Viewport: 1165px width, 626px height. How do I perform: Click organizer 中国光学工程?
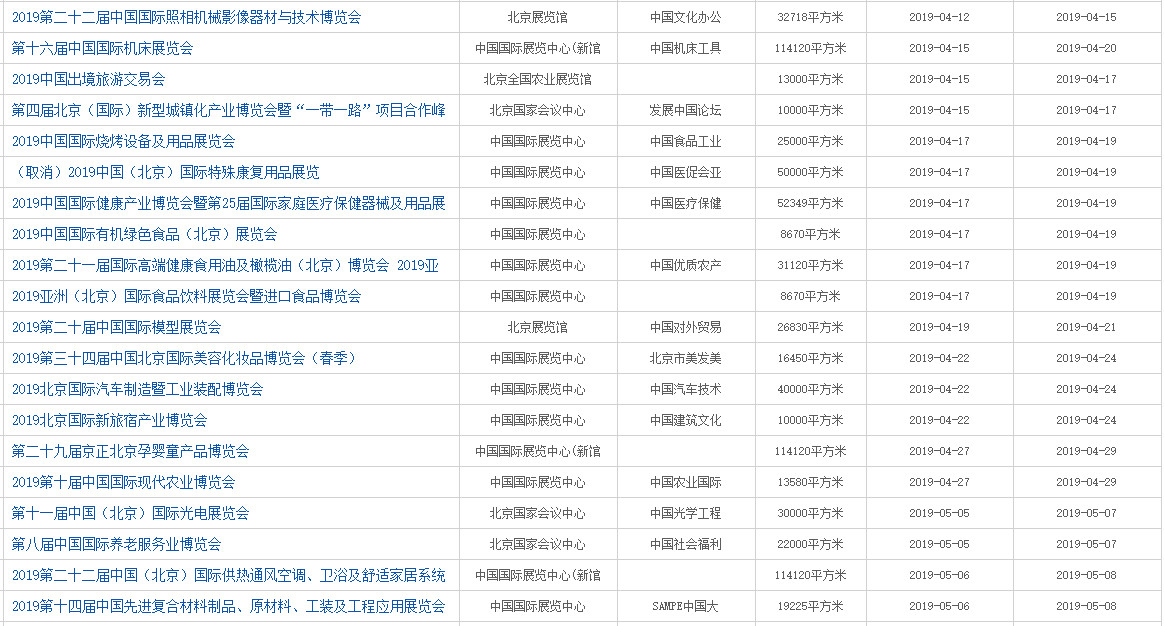[x=685, y=514]
